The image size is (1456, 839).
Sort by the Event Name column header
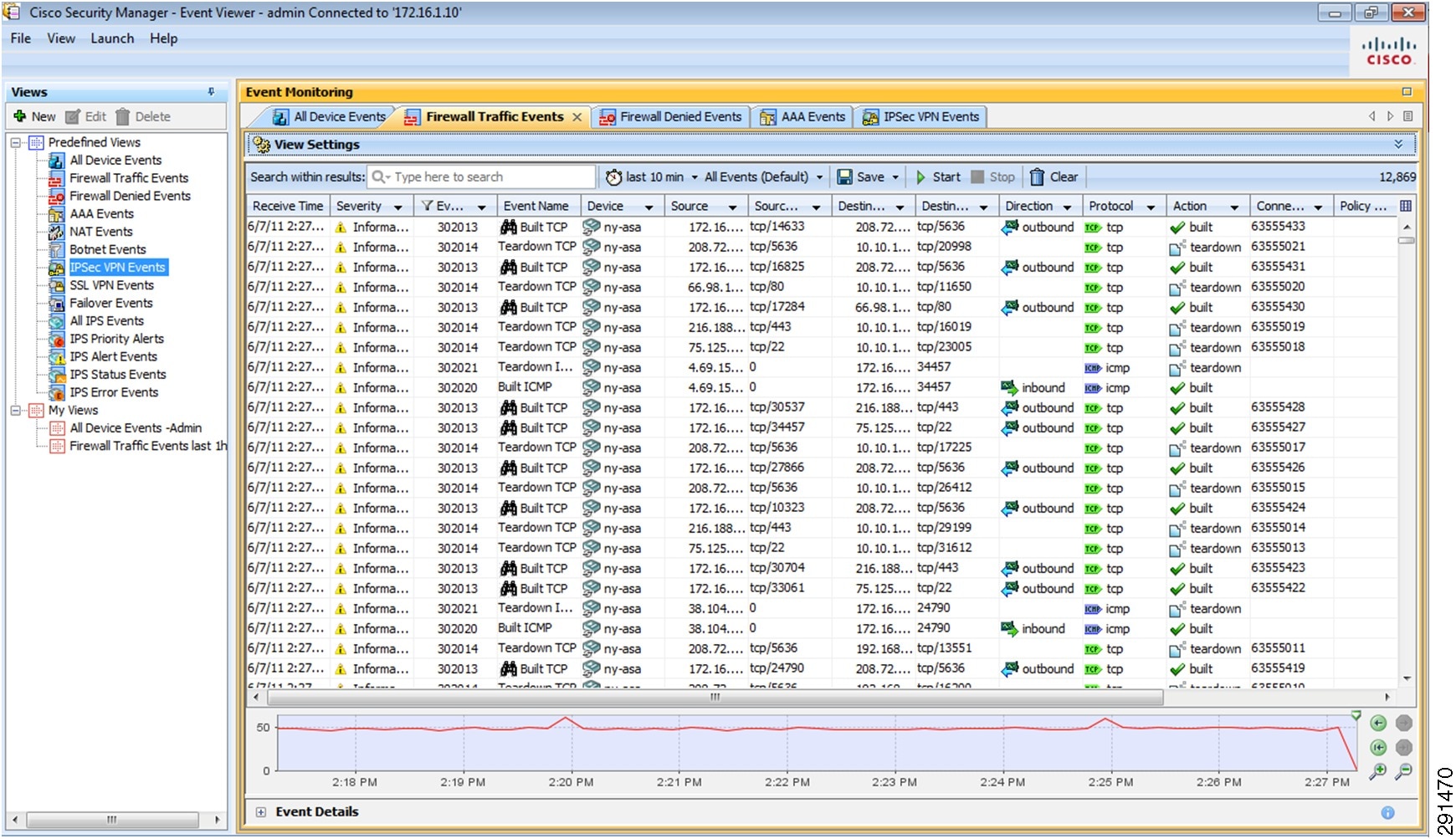(536, 206)
